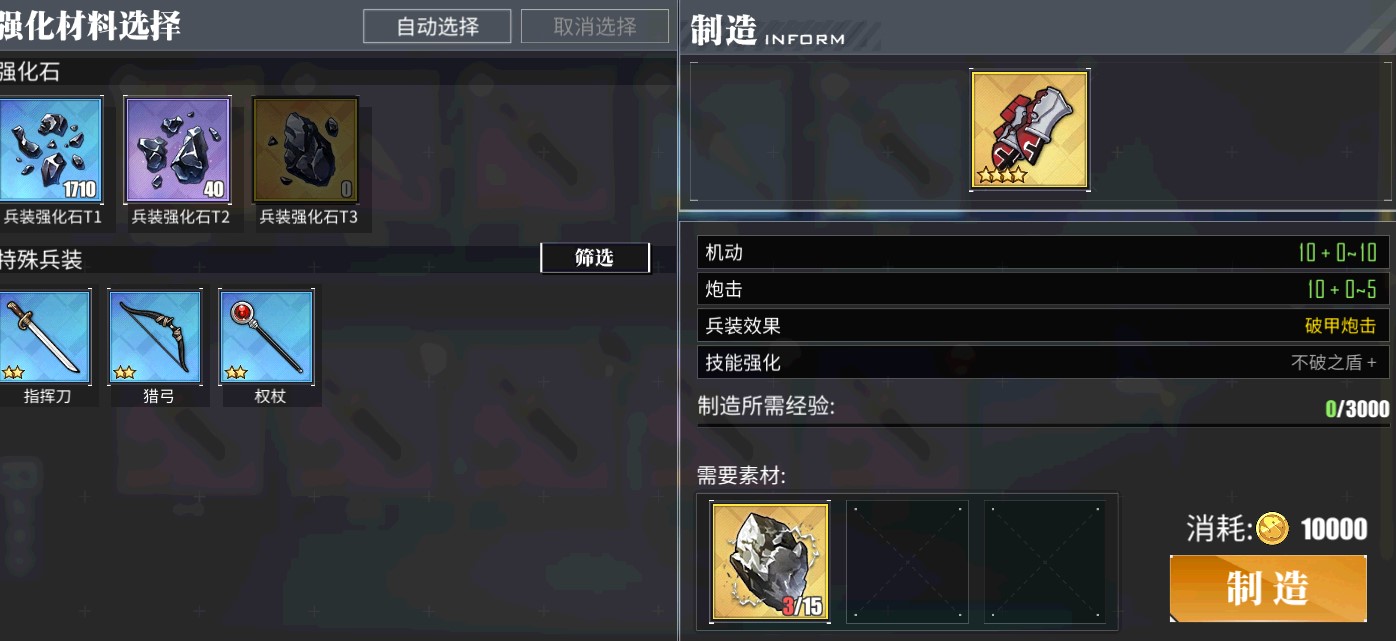Viewport: 1396px width, 641px height.
Task: Pick the 指挥刀 sword weapon icon
Action: 45,337
